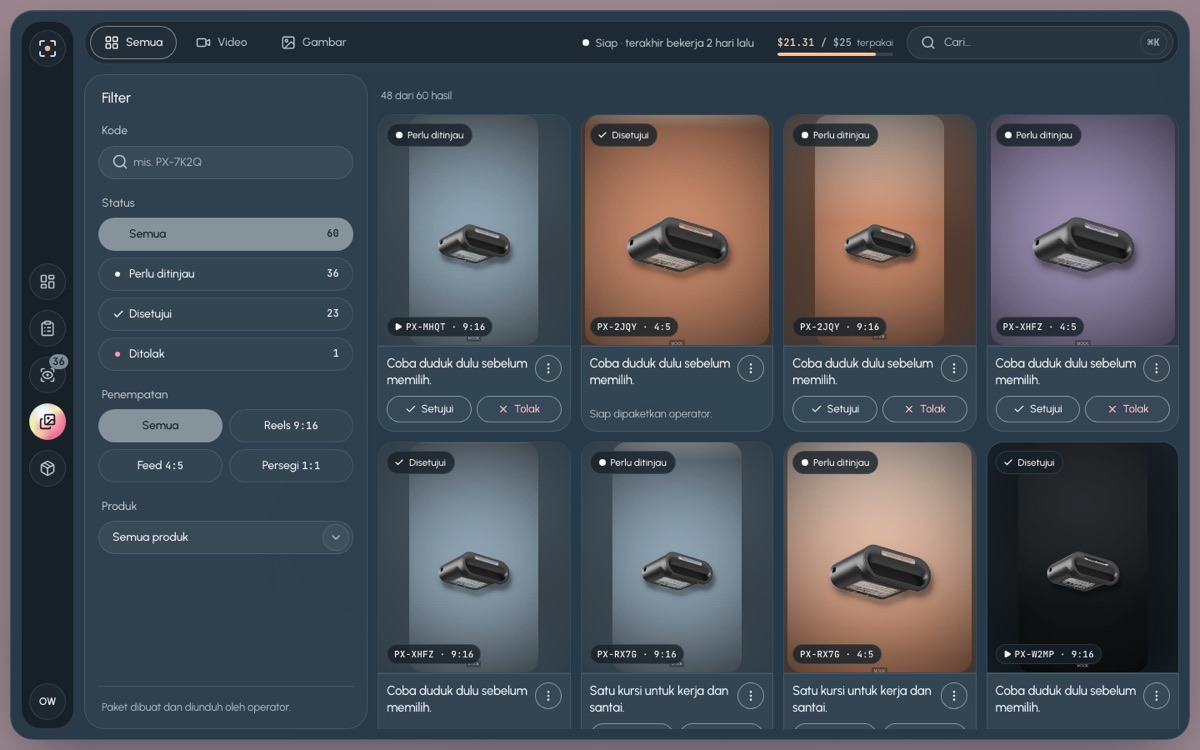Screen dimensions: 1200x750
Task: Click the search magnifier icon in top bar
Action: [928, 42]
